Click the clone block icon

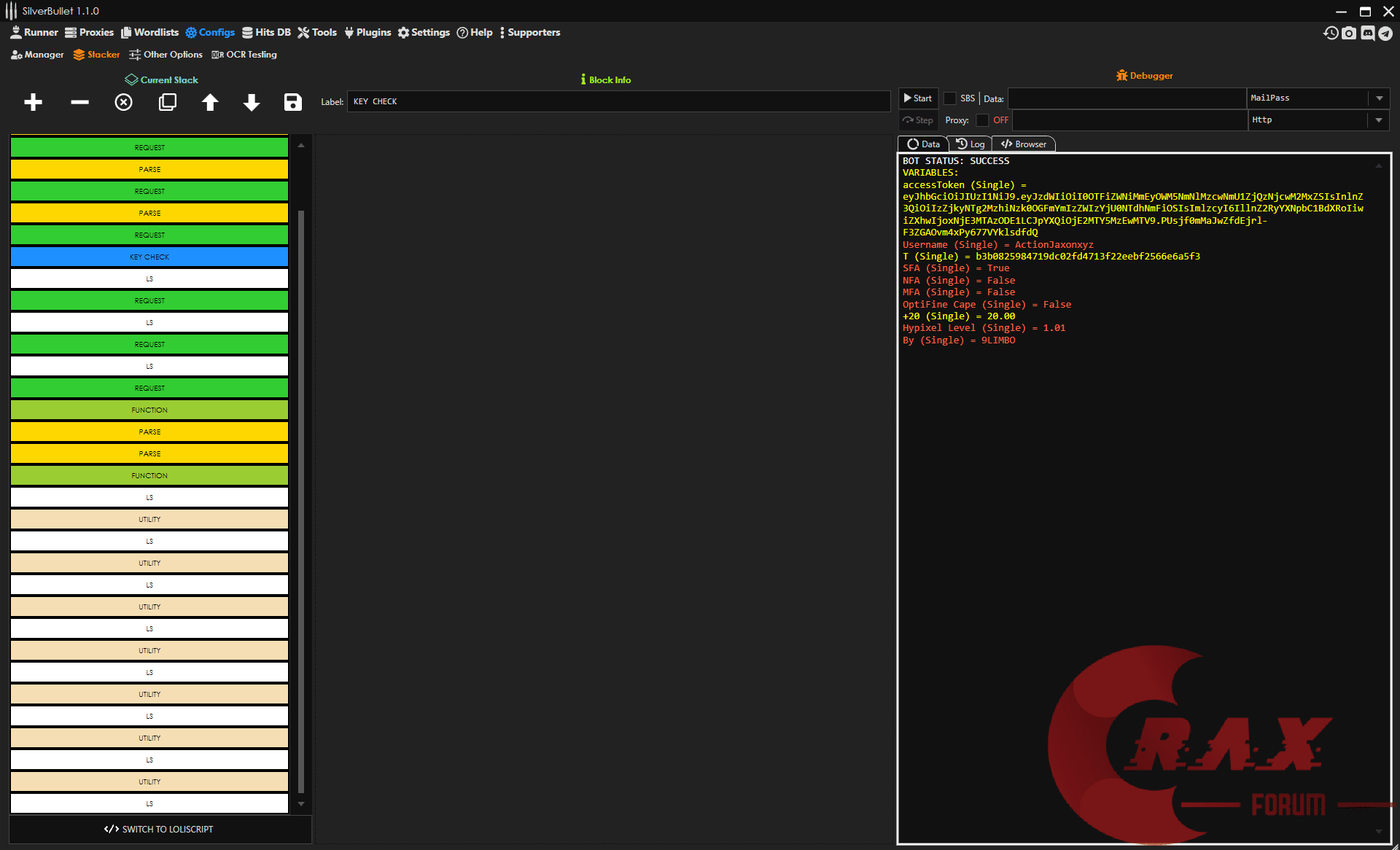168,102
